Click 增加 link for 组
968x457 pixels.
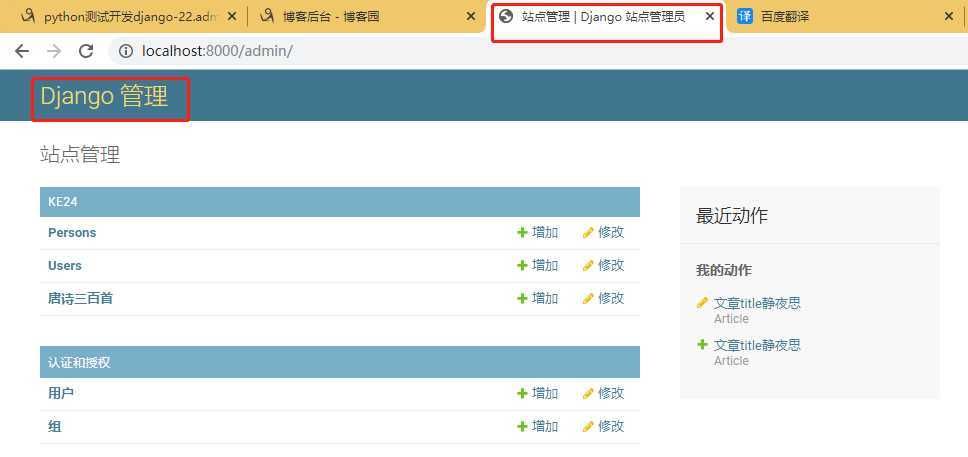(x=545, y=426)
